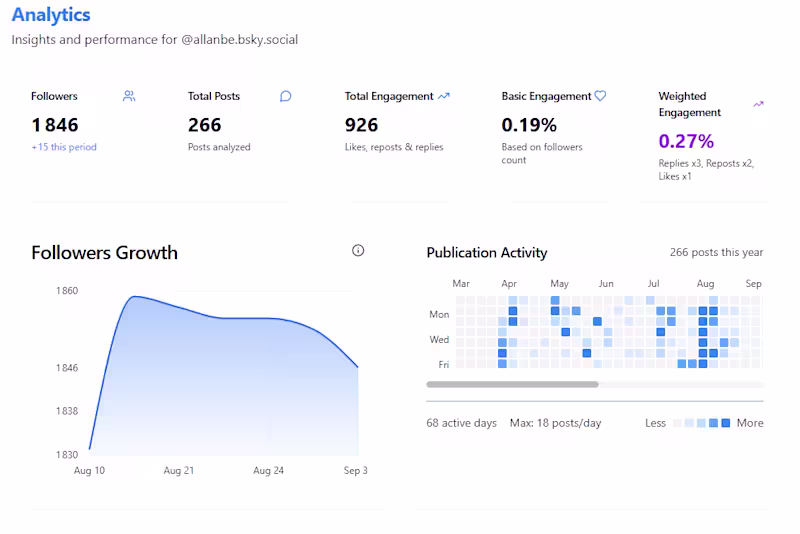Viewport: 800px width, 534px height.
Task: Click the Based on followers count caption
Action: (x=542, y=153)
